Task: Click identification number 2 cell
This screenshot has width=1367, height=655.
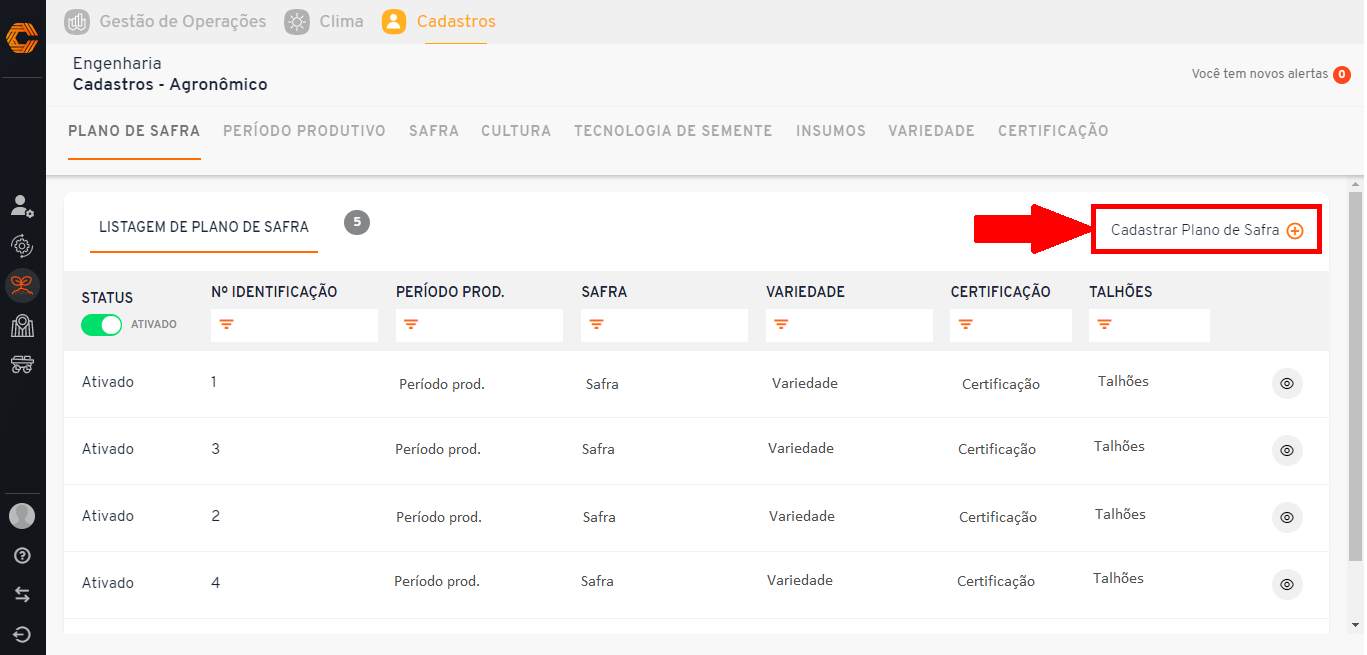Action: point(216,516)
